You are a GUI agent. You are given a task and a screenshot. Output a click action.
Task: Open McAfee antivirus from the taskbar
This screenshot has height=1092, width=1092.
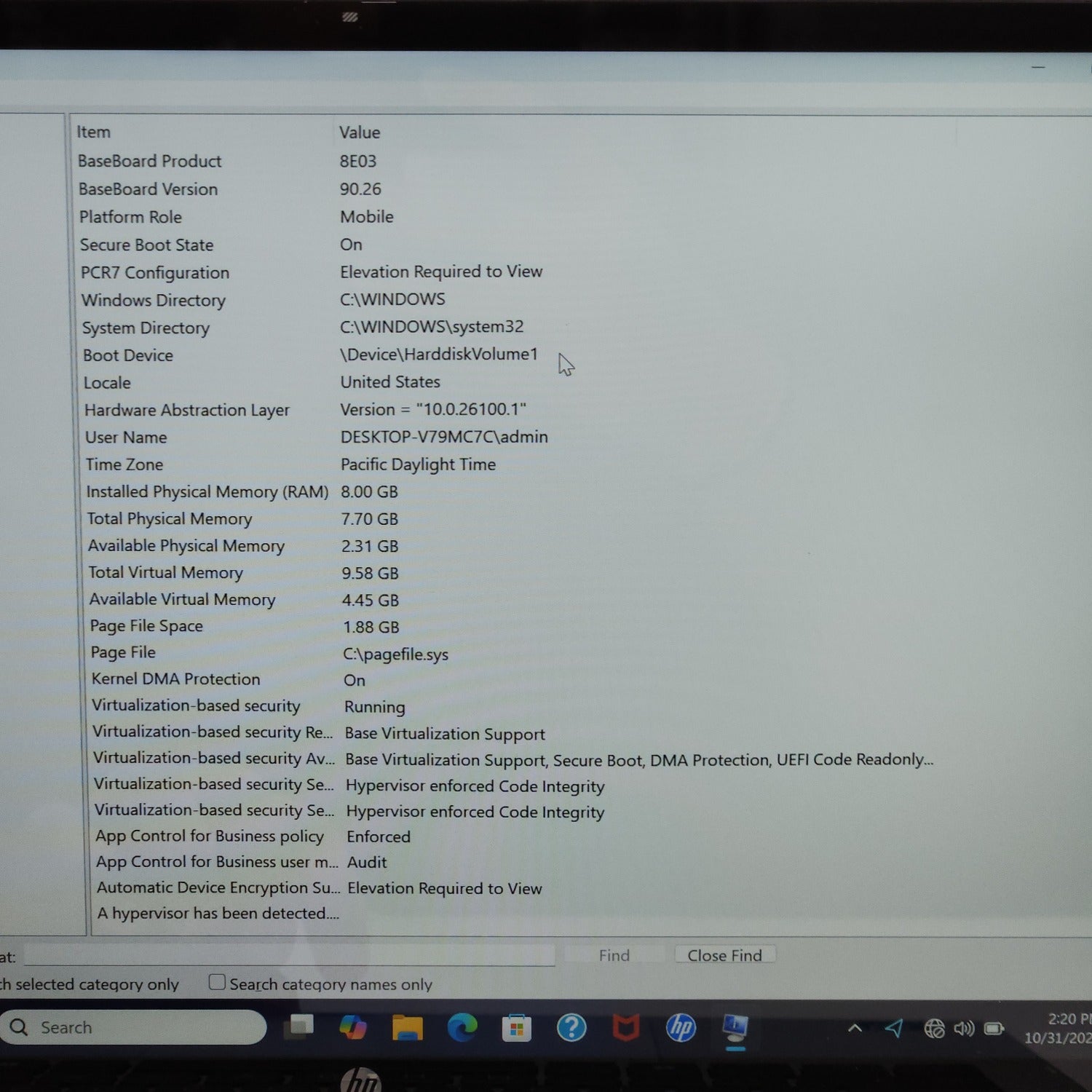pyautogui.click(x=625, y=1028)
